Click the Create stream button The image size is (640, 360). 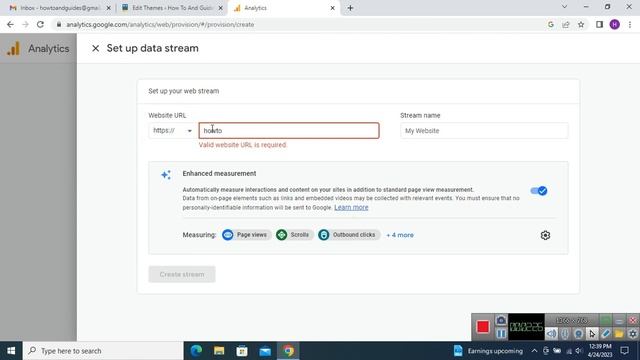pyautogui.click(x=182, y=274)
